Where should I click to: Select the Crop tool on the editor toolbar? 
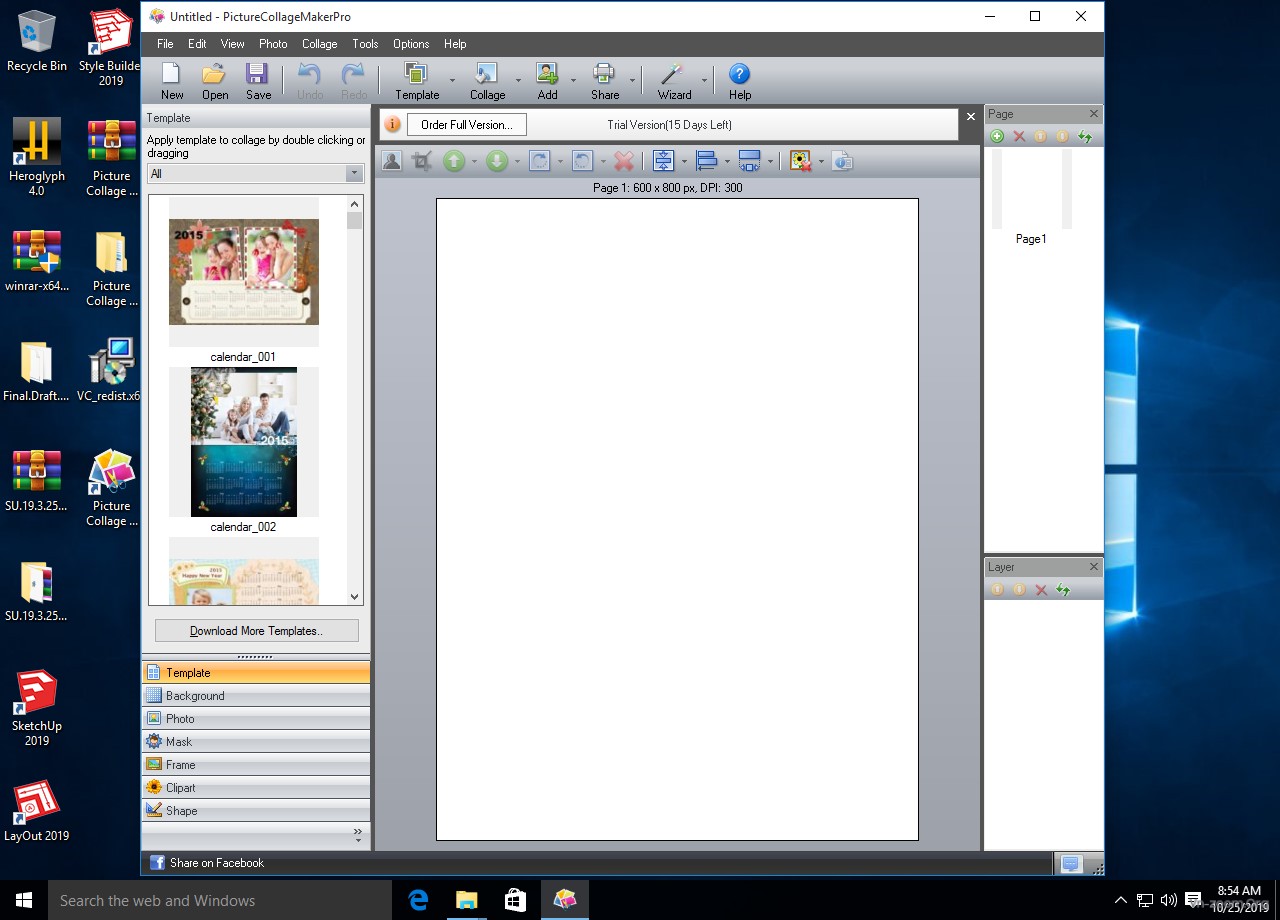point(421,160)
